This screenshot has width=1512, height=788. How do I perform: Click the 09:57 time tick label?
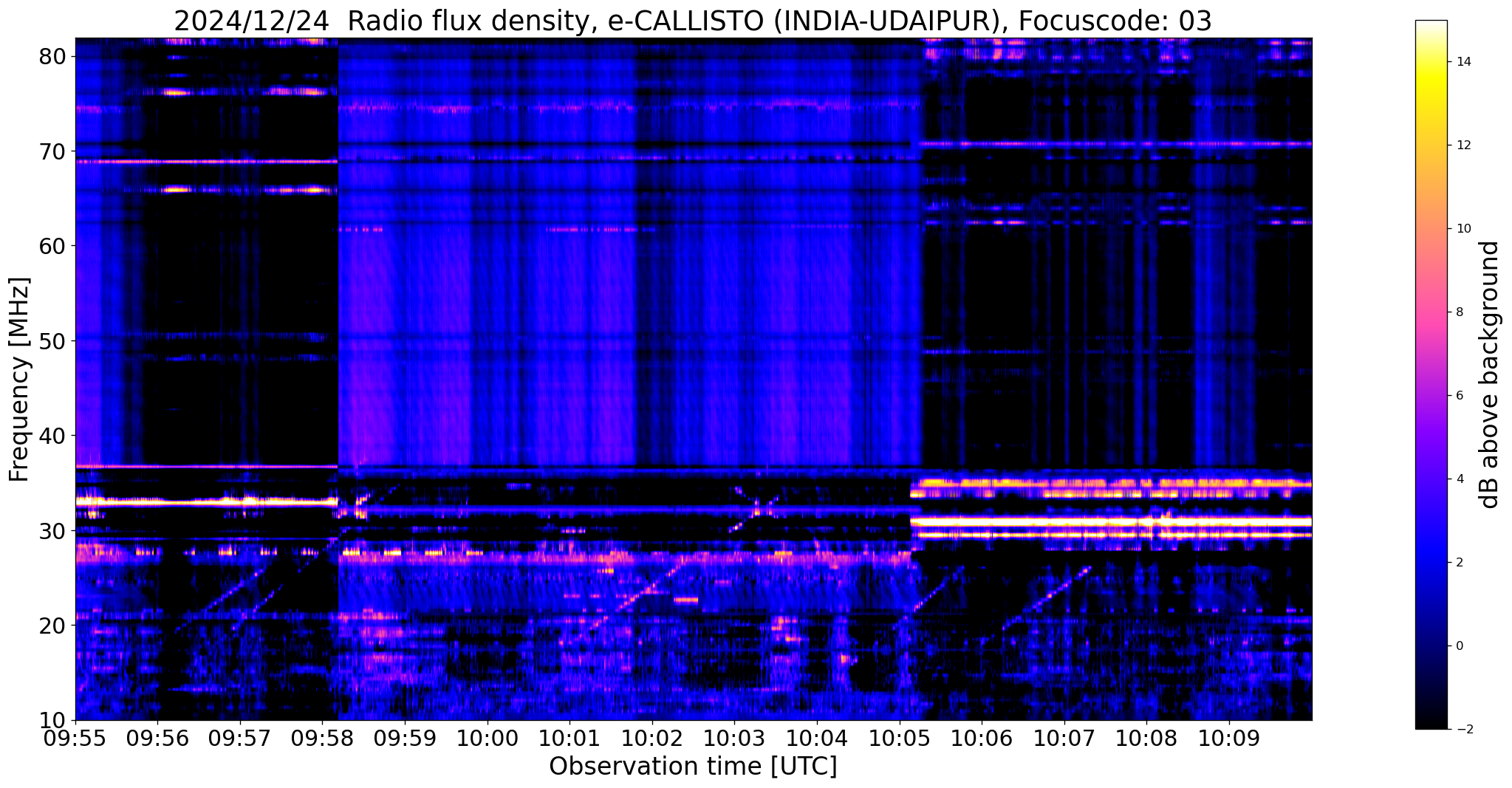point(240,738)
